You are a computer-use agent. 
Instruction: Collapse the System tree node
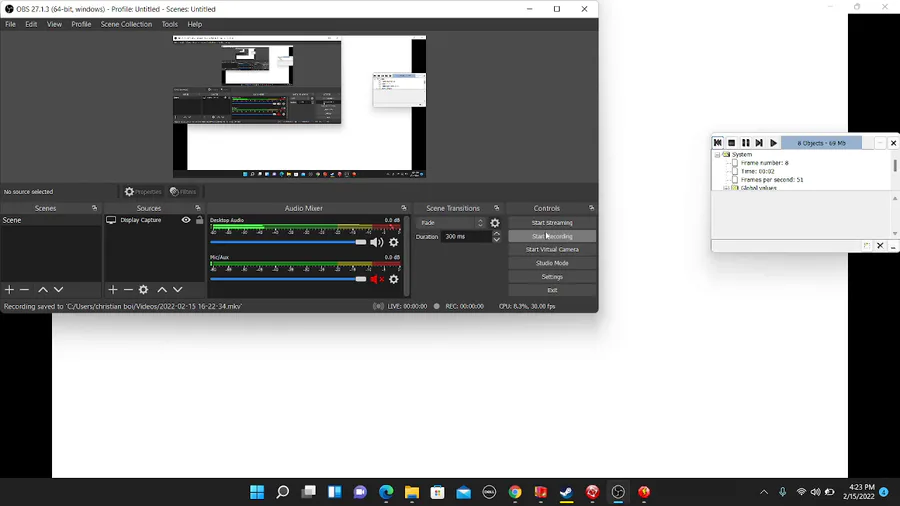[717, 155]
